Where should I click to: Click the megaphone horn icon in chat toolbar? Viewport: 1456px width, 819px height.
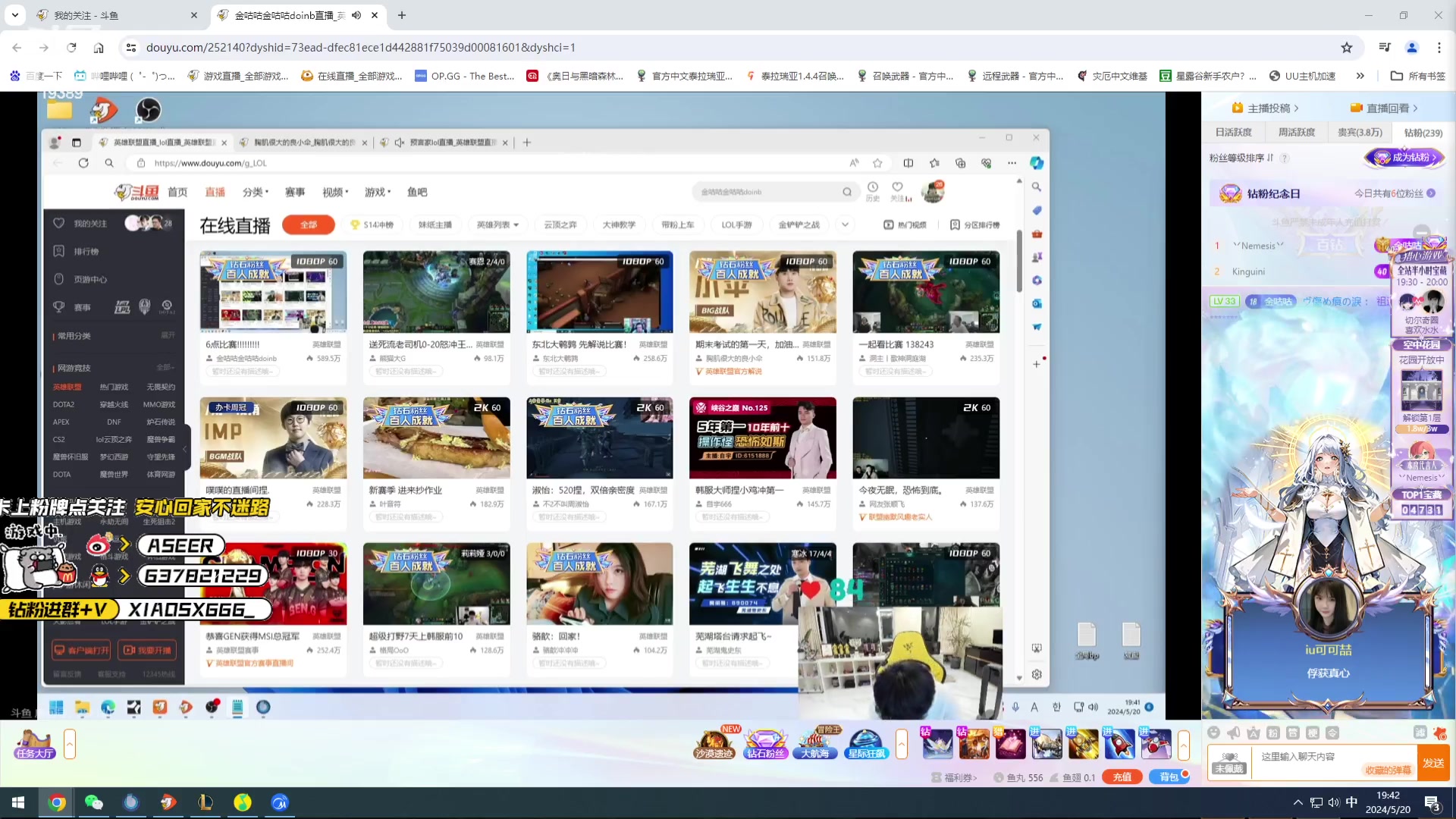[1234, 733]
